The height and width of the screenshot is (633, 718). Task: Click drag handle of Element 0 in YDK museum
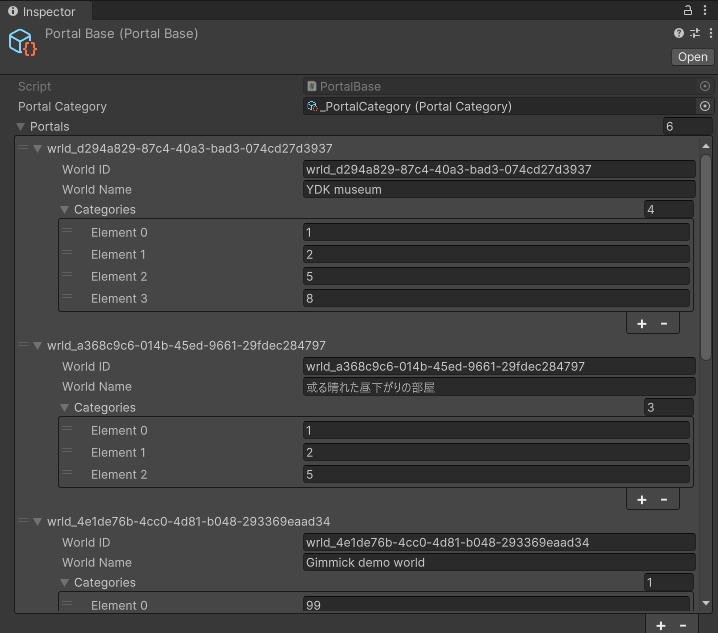(67, 230)
